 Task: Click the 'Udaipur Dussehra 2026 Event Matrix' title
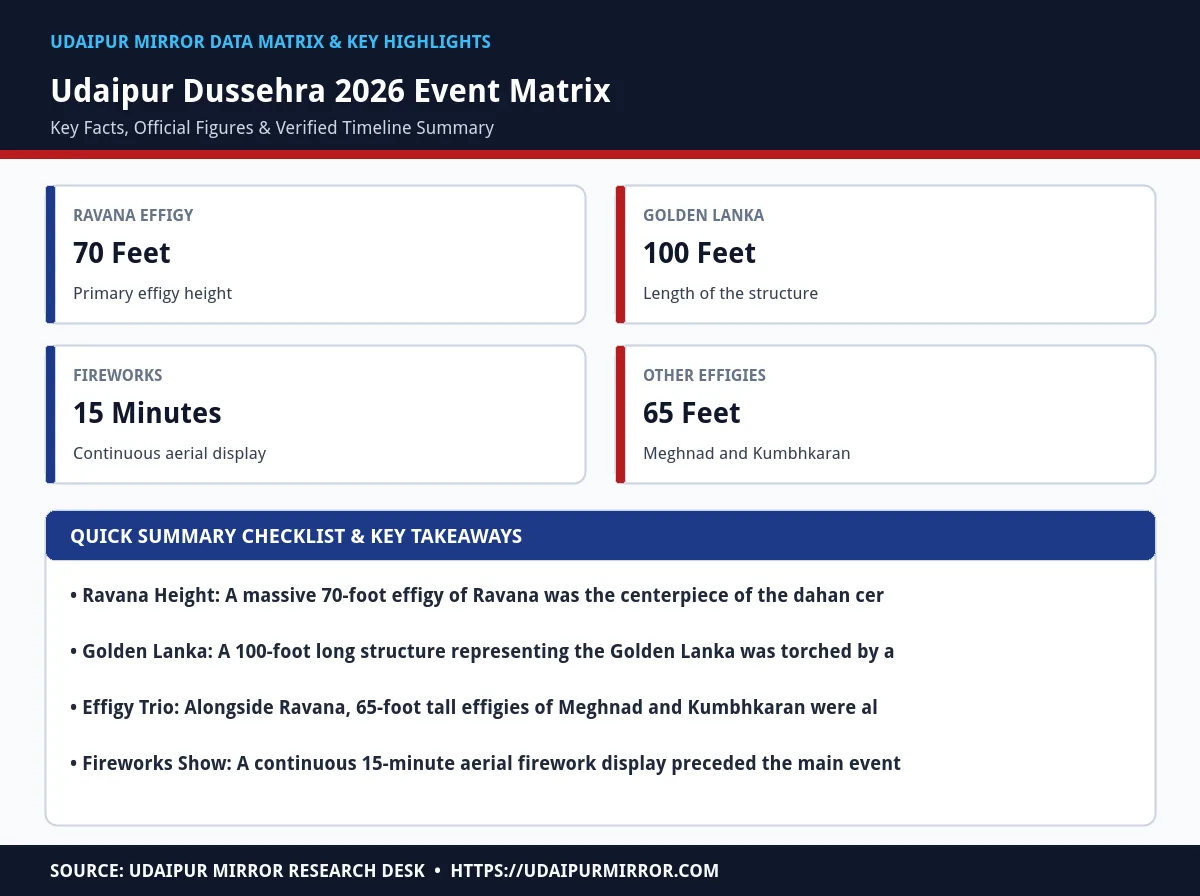click(330, 91)
